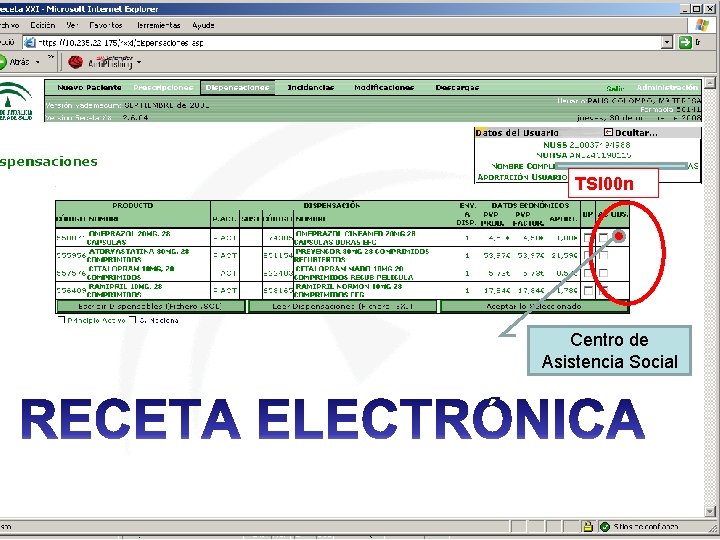Tick the UP checkbox for Prevencor row
Viewport: 720px width, 540px height.
point(588,255)
